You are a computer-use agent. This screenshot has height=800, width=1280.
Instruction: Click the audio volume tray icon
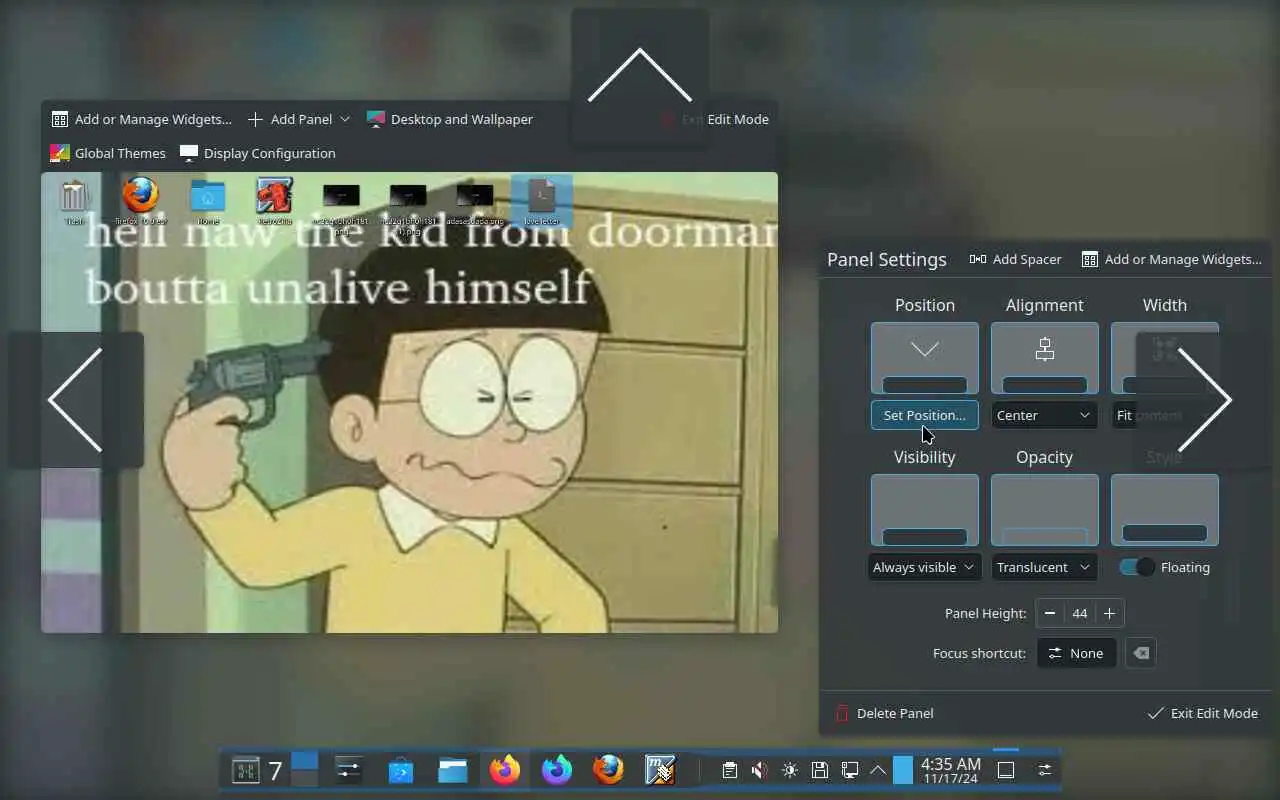pos(760,770)
